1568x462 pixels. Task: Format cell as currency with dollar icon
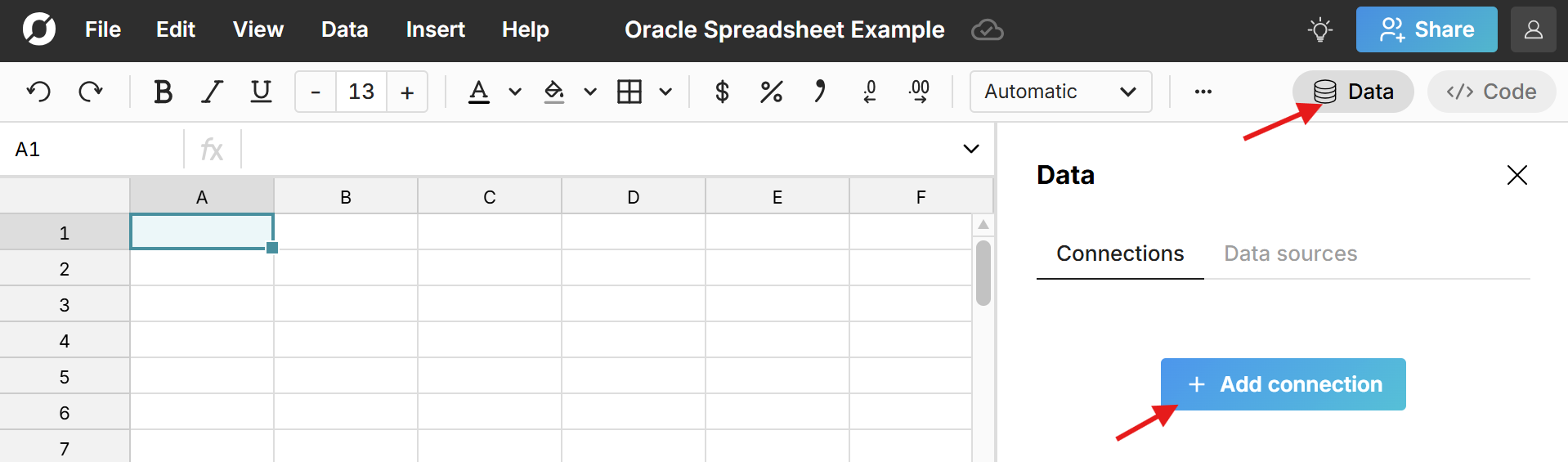[721, 92]
